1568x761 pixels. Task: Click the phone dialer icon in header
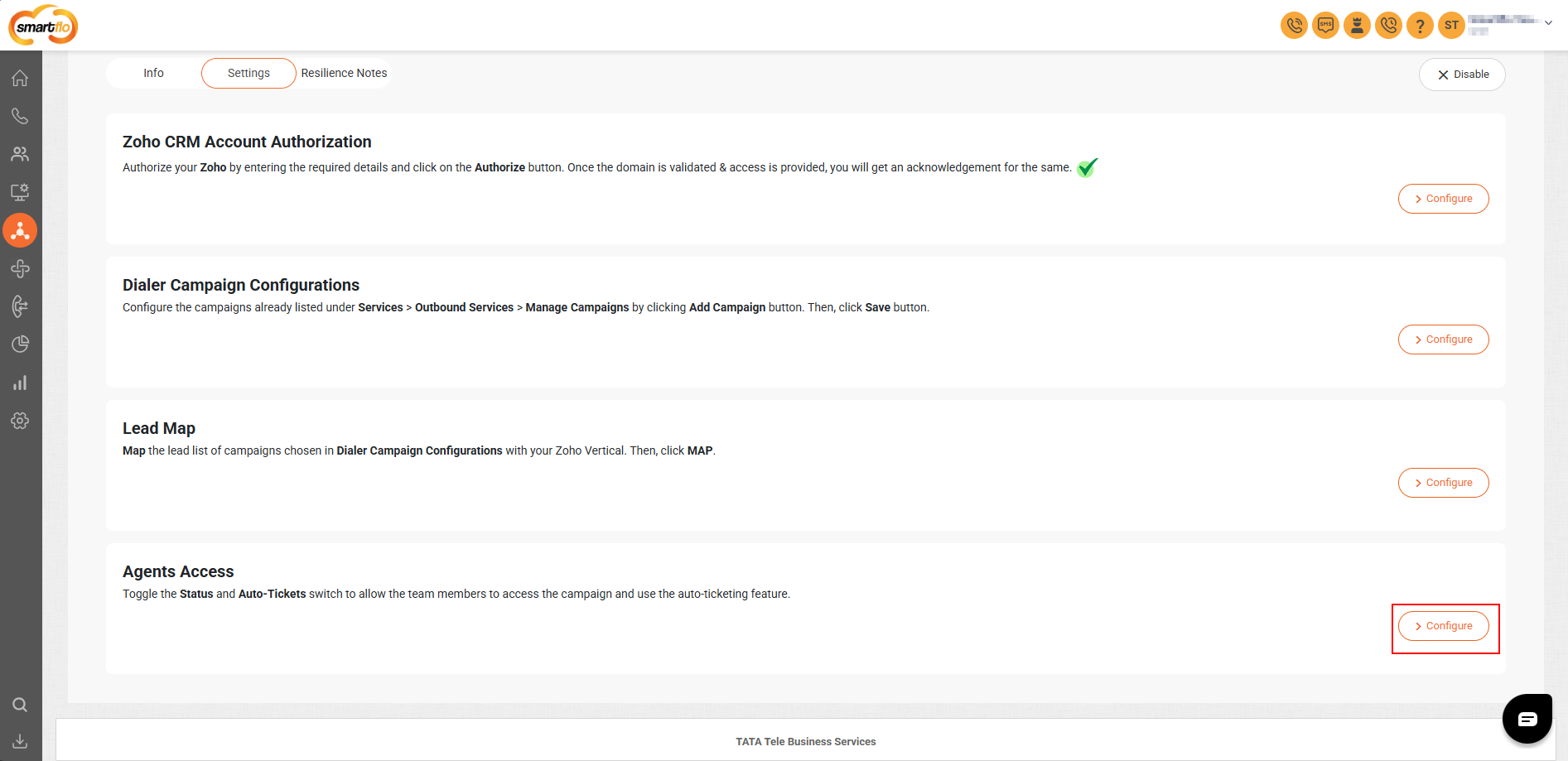[x=1294, y=25]
